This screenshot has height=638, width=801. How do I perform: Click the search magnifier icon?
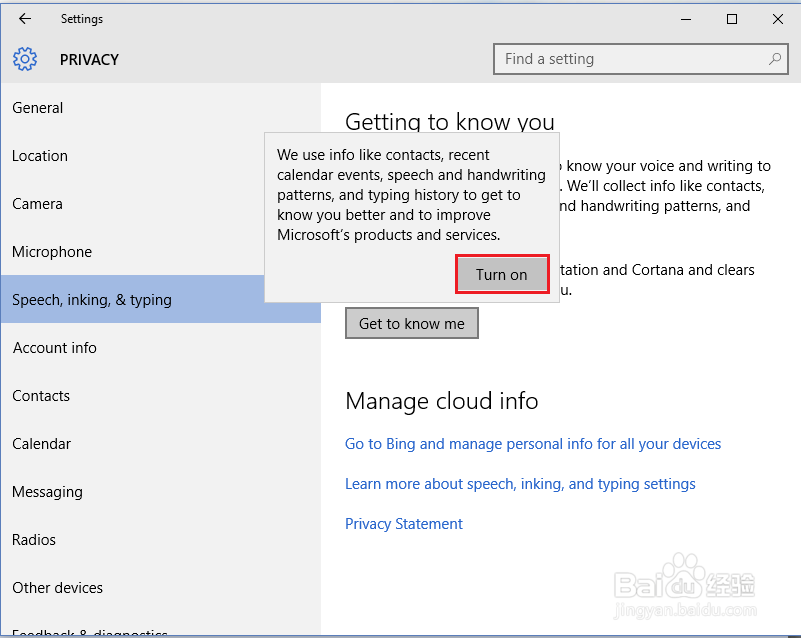tap(774, 59)
